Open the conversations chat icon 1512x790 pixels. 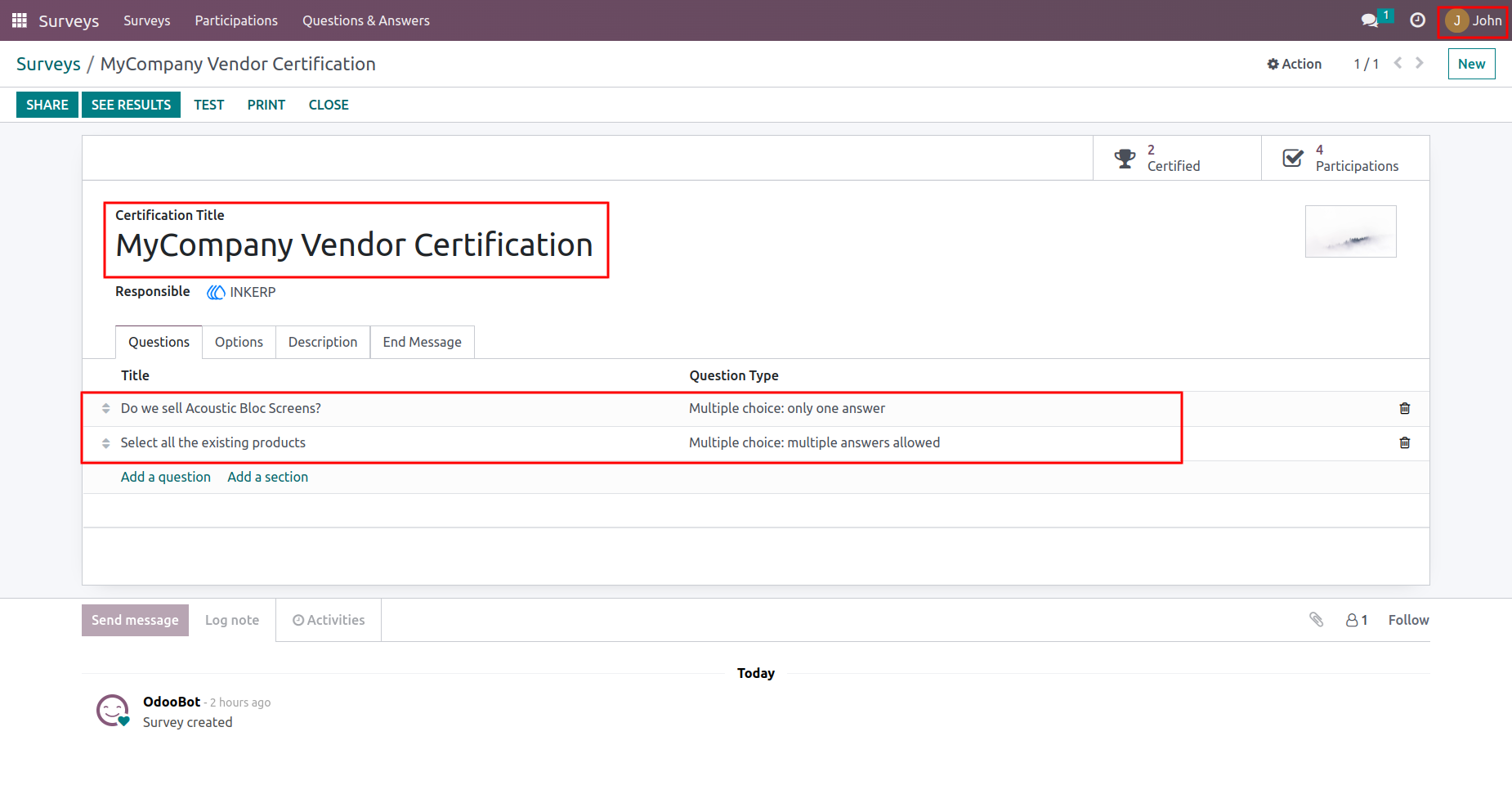point(1370,20)
